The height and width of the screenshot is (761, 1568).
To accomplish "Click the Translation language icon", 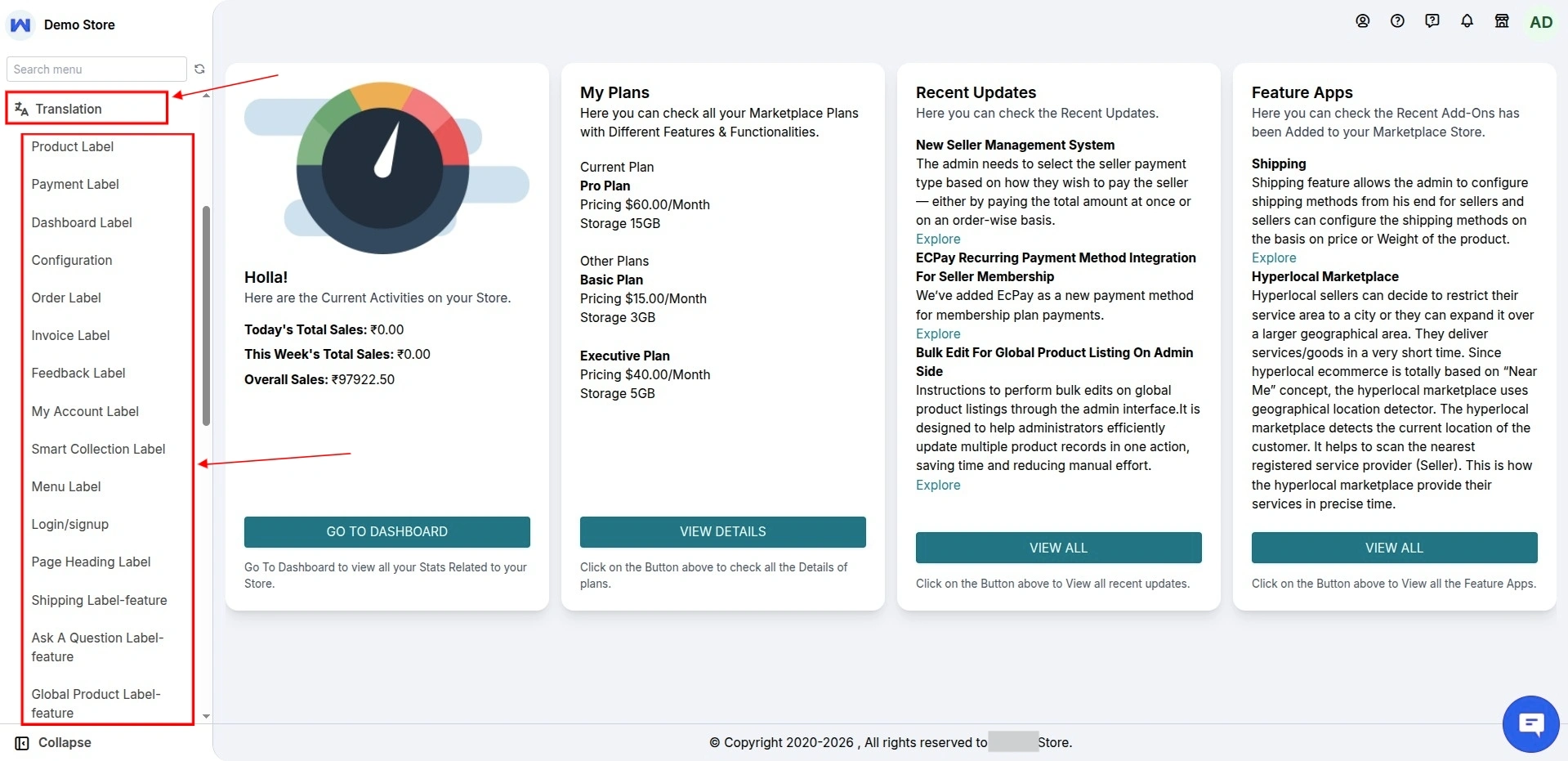I will (x=22, y=109).
